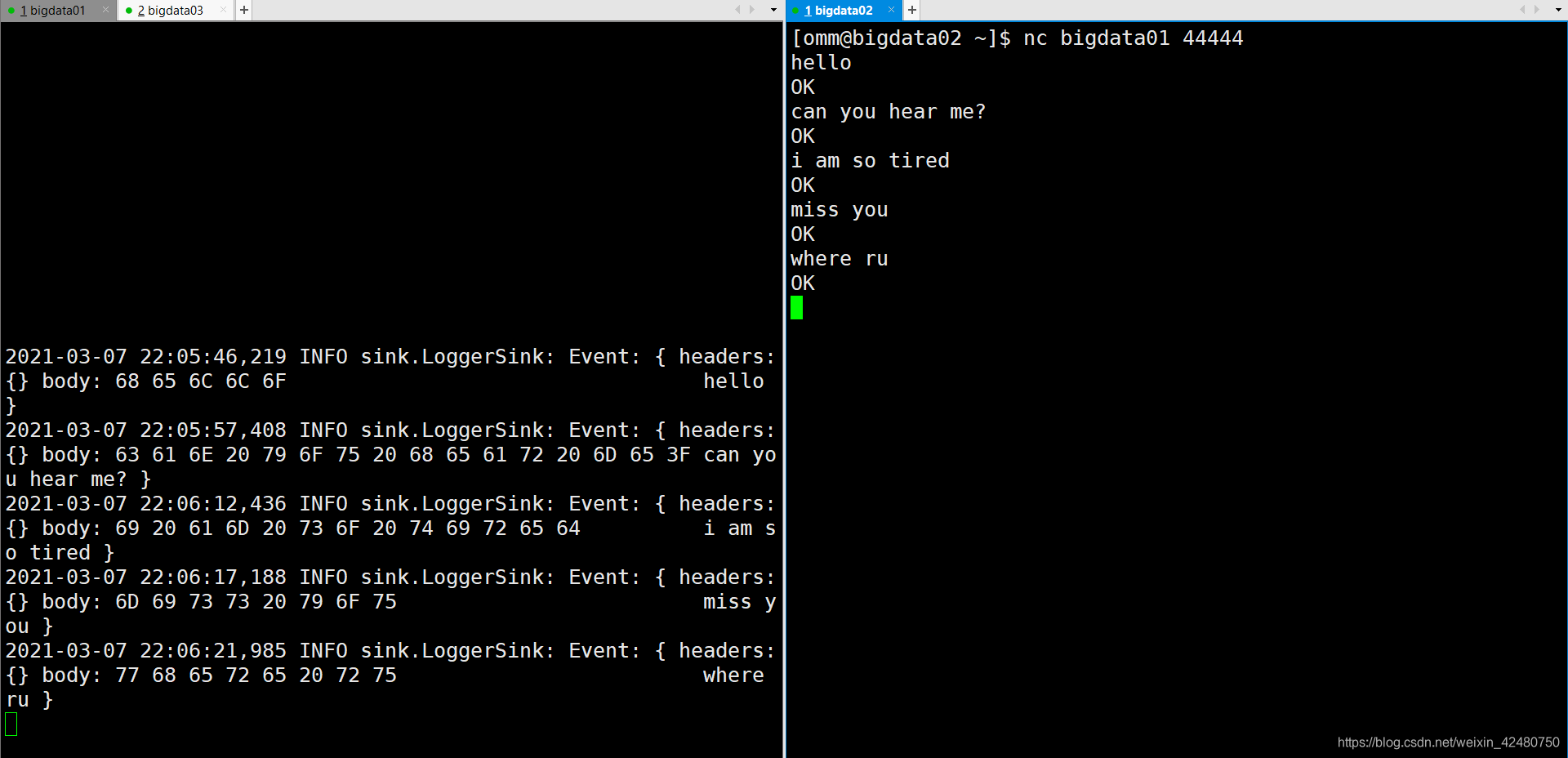Click the 22:06:17,188 log line
This screenshot has height=758, width=1568.
click(390, 577)
